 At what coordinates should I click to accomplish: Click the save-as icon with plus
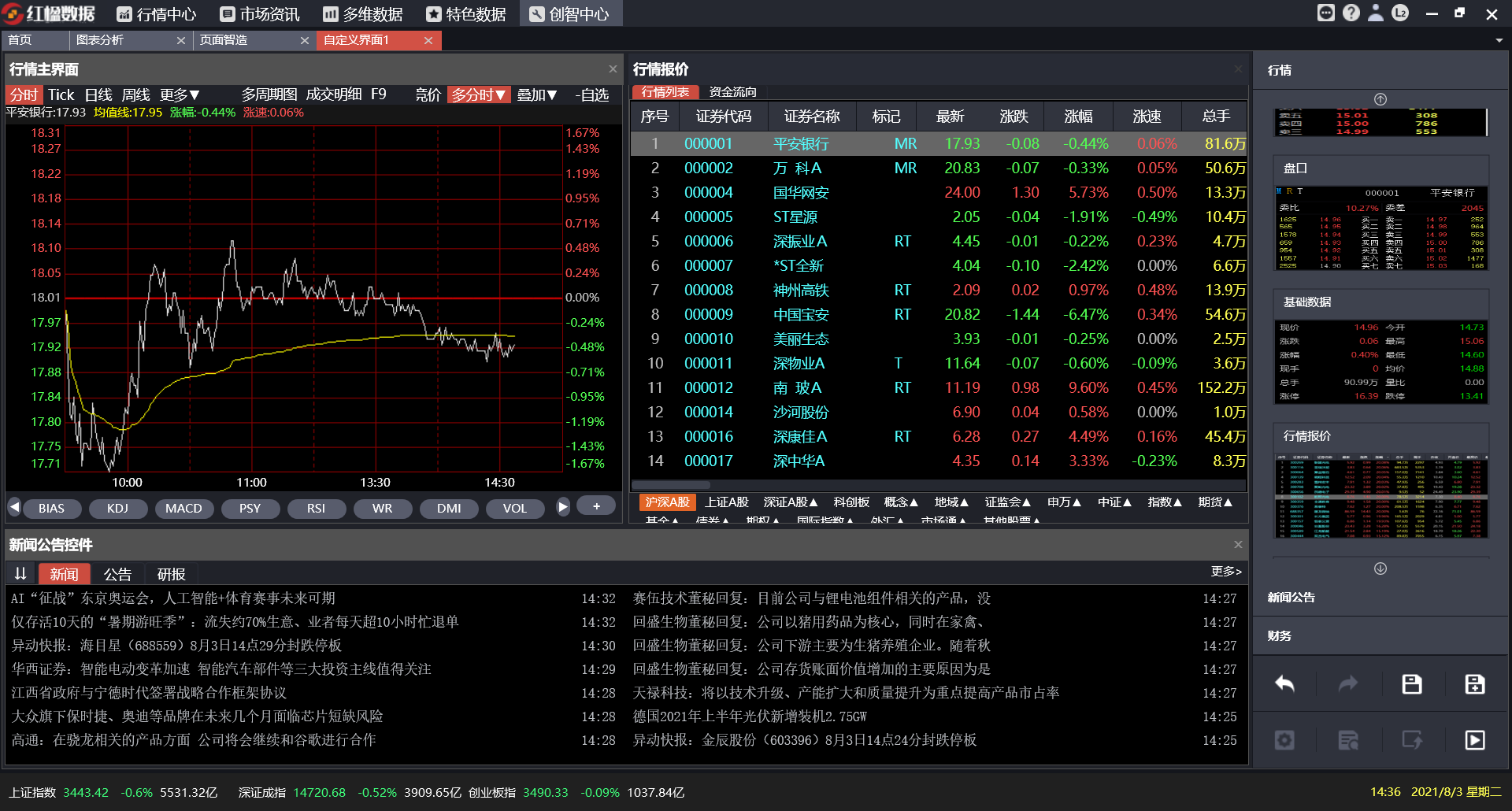point(1475,683)
